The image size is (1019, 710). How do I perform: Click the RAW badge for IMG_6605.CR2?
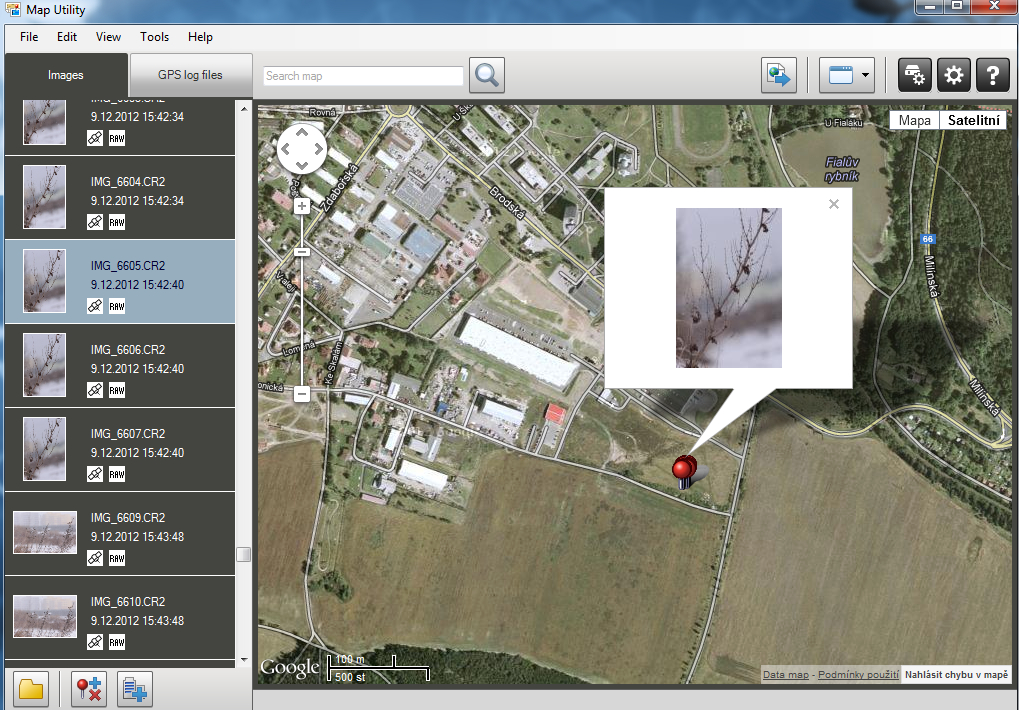(117, 306)
